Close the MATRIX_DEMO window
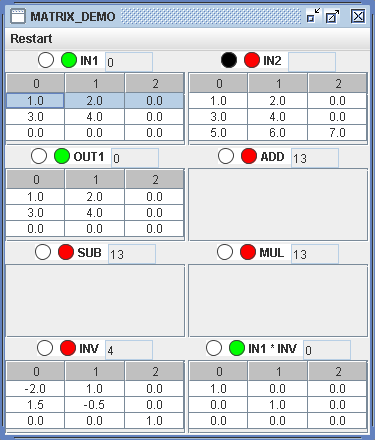375x440 pixels. pyautogui.click(x=358, y=16)
